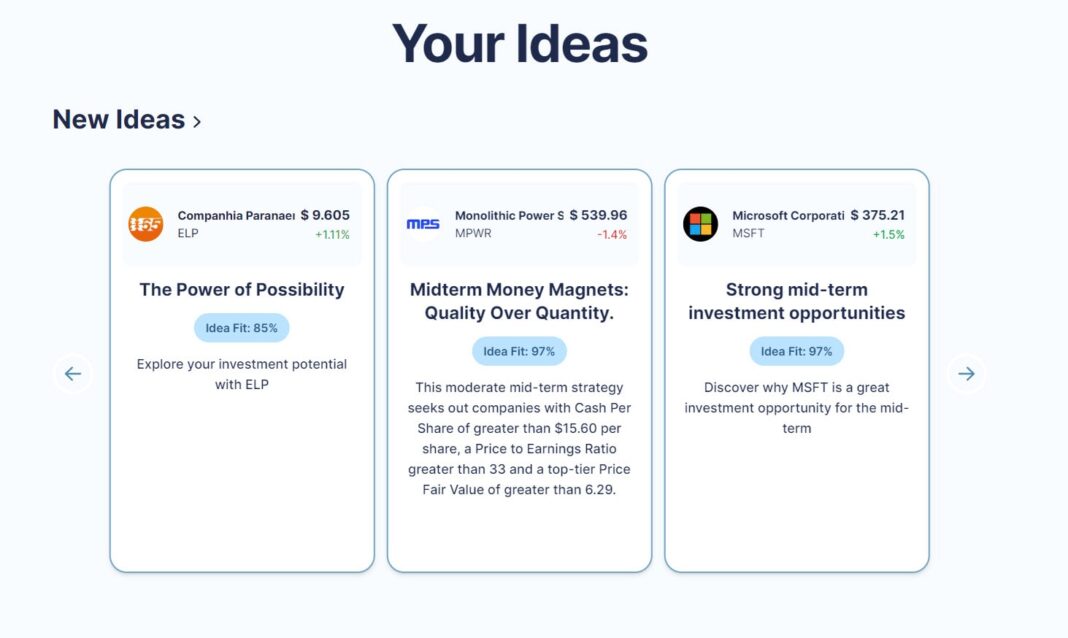Image resolution: width=1068 pixels, height=638 pixels.
Task: Click the Microsoft four-color logo
Action: point(700,224)
